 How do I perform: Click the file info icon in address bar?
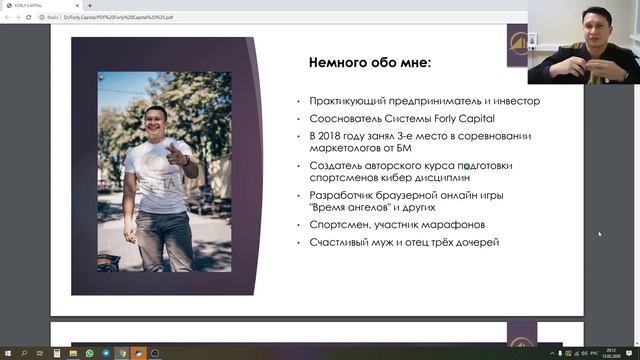(x=42, y=17)
